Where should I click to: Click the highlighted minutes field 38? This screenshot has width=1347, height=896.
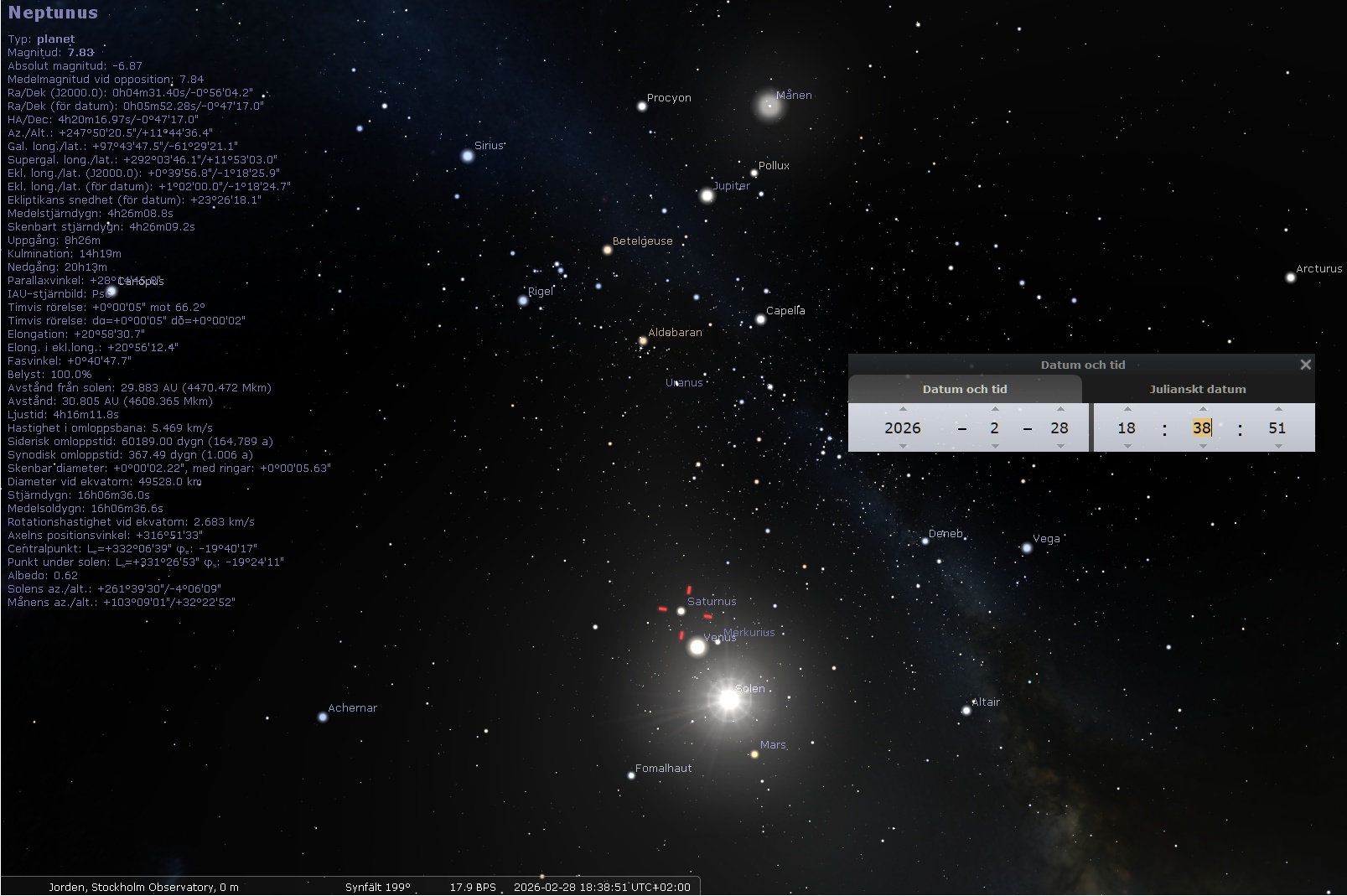[x=1202, y=427]
